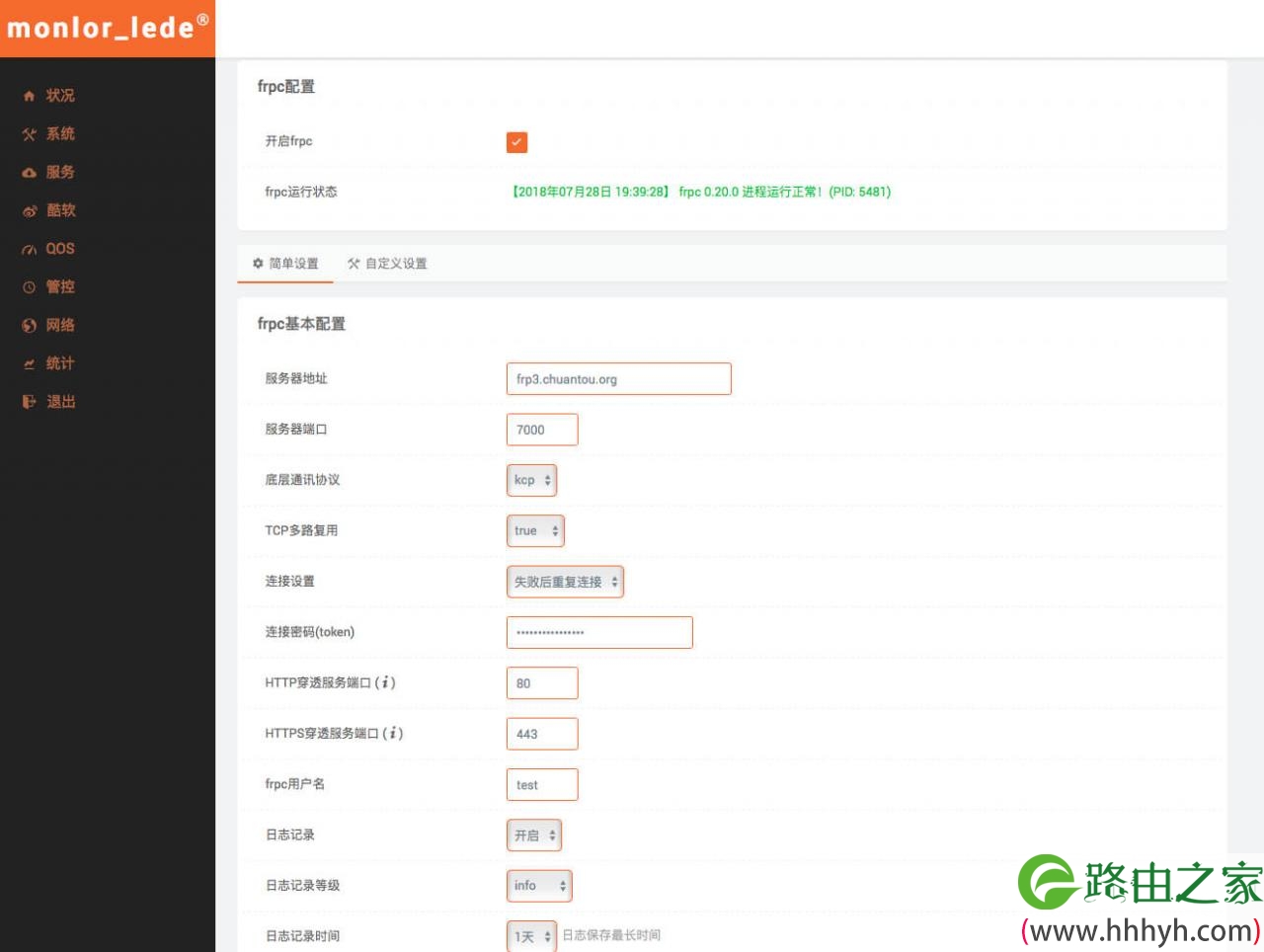Switch to the 简单设置 tab
Image resolution: width=1264 pixels, height=952 pixels.
(285, 264)
